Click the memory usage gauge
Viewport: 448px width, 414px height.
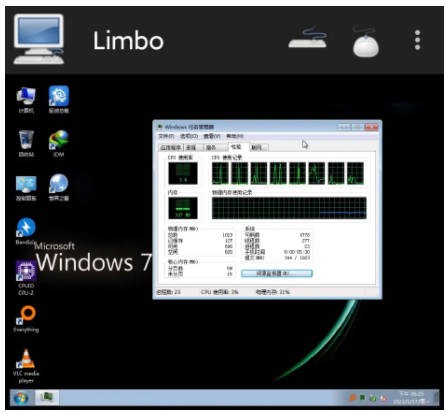[183, 208]
